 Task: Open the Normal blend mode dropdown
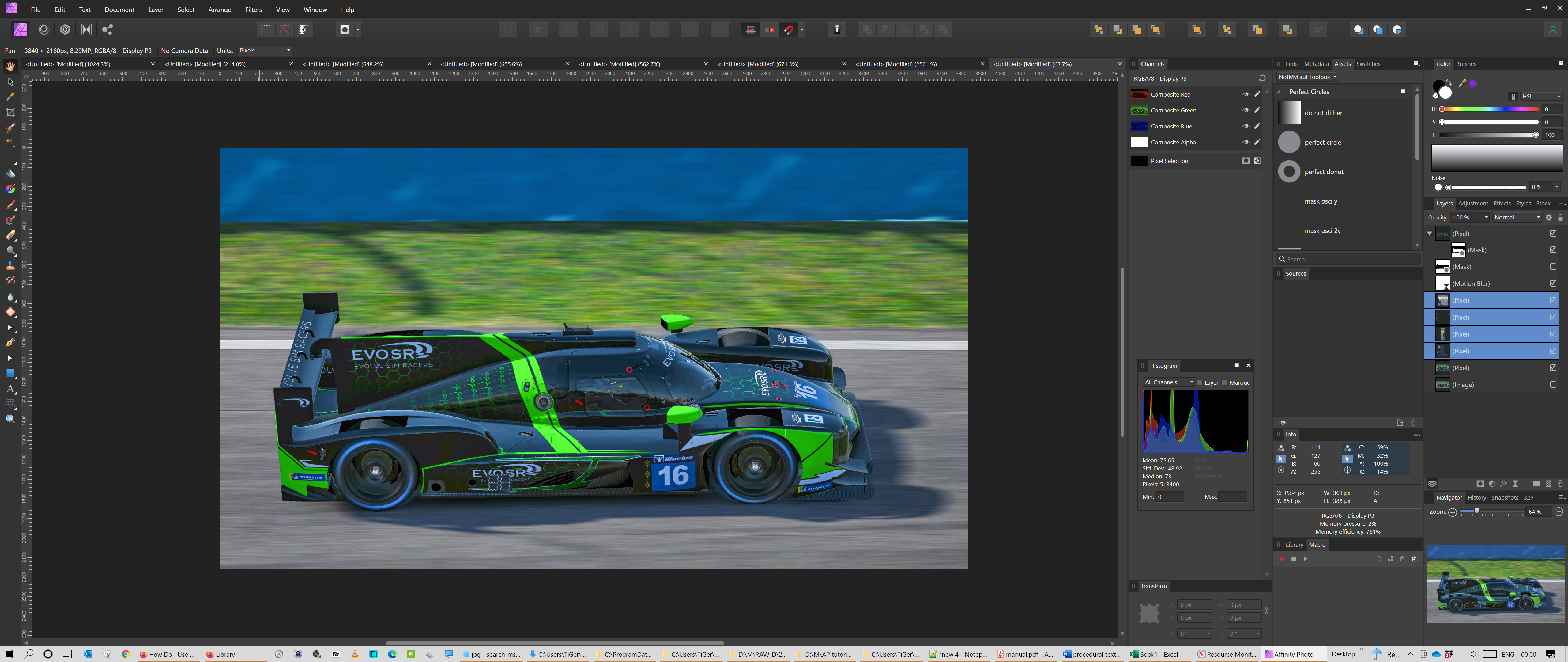tap(1516, 217)
